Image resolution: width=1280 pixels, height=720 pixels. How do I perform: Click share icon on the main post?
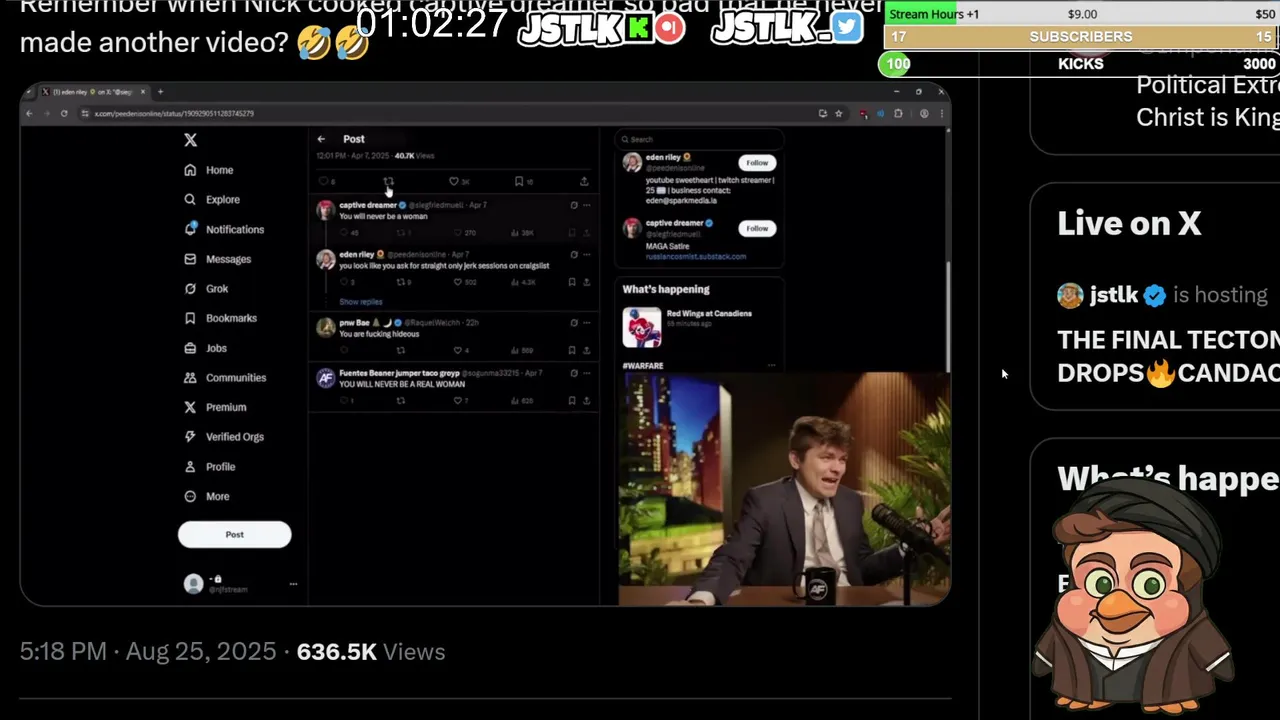(584, 181)
